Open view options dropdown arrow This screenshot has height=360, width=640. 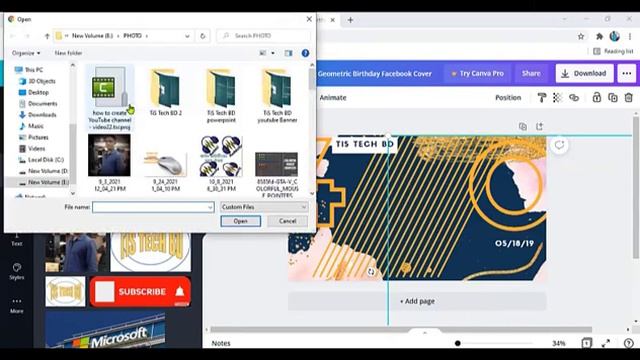pyautogui.click(x=273, y=53)
